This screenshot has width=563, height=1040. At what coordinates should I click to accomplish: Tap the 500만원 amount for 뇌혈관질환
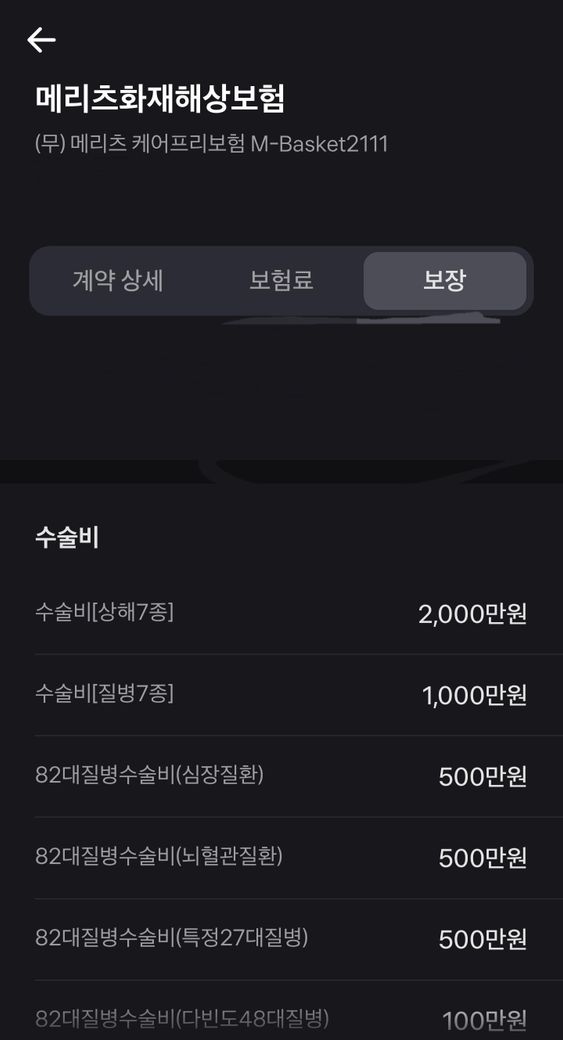[x=483, y=858]
